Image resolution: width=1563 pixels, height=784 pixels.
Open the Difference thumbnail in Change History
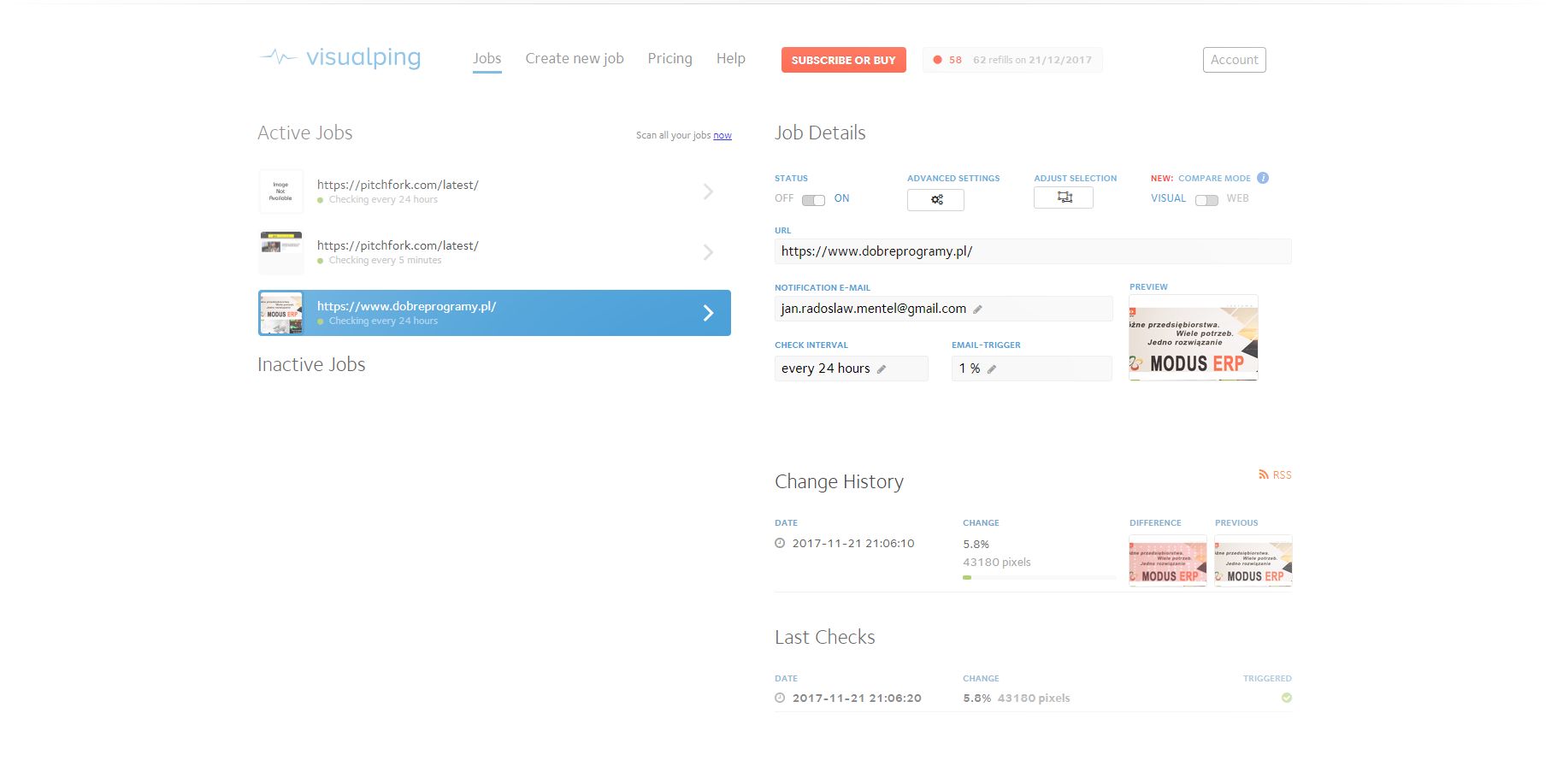pos(1168,560)
